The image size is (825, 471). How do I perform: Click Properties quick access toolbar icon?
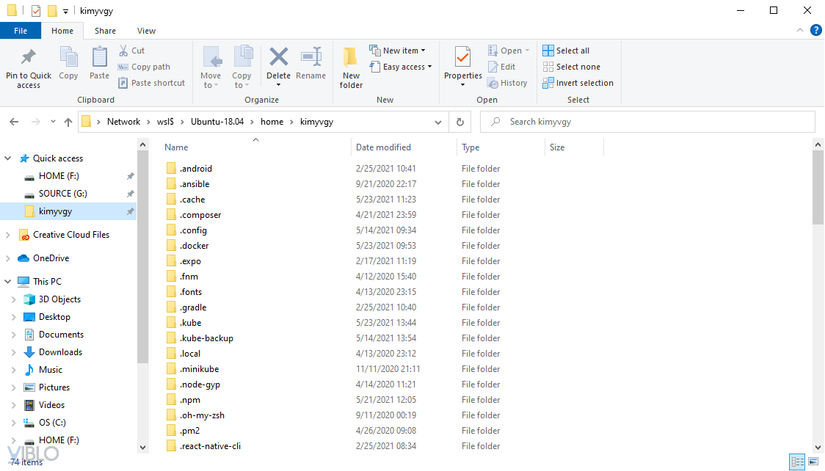tap(36, 11)
